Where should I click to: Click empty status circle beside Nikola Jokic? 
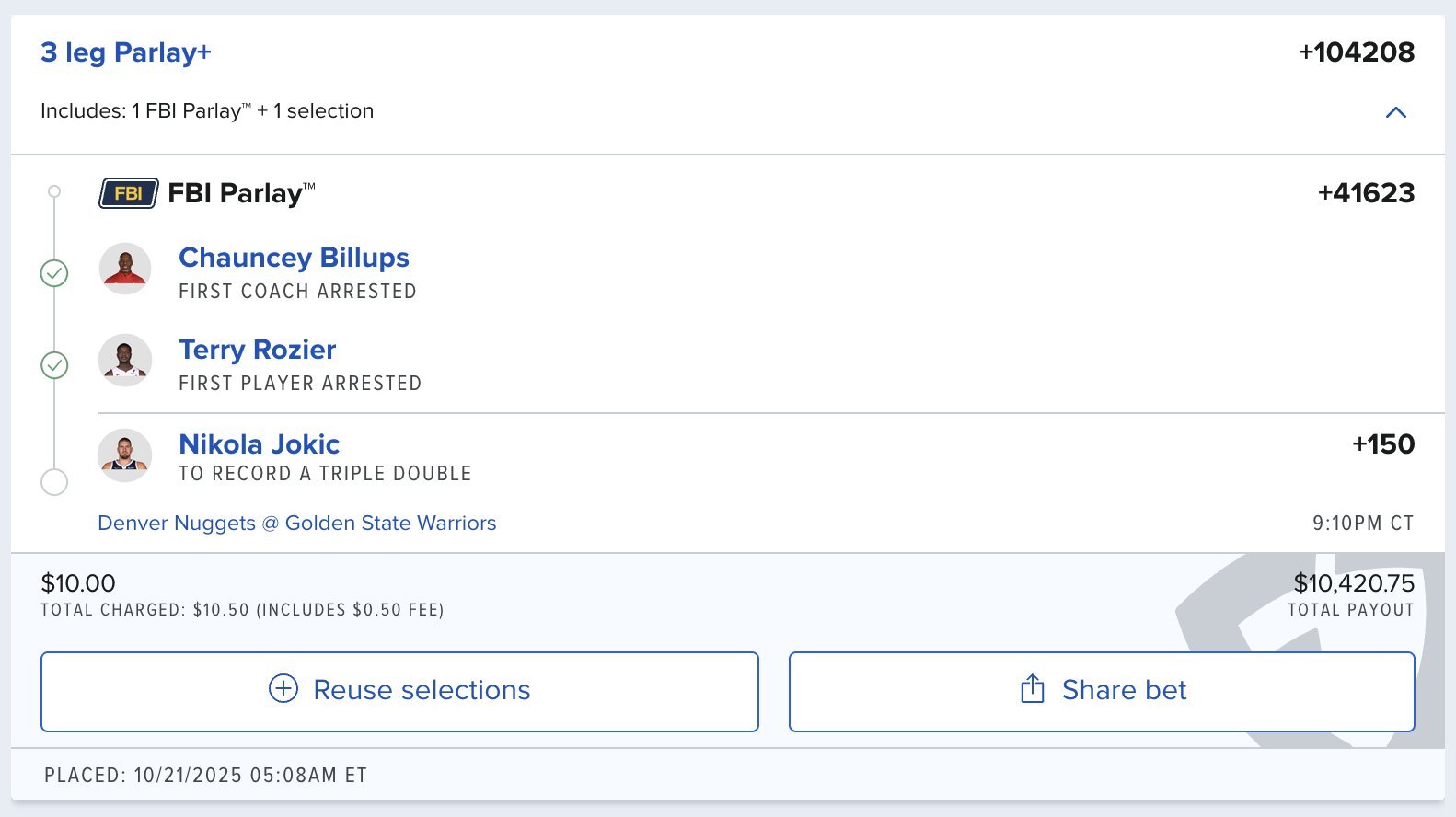point(54,482)
